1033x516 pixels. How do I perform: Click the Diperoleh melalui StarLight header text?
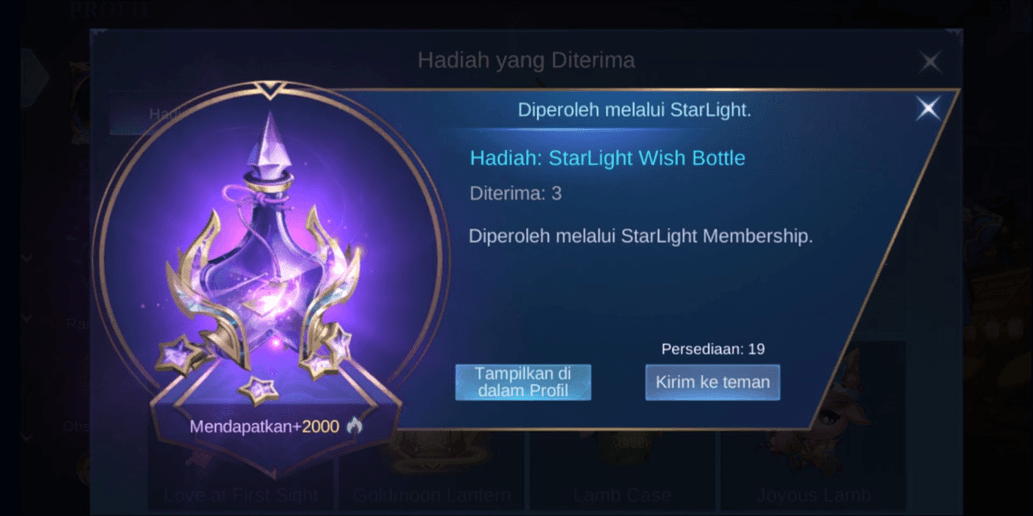tap(634, 110)
